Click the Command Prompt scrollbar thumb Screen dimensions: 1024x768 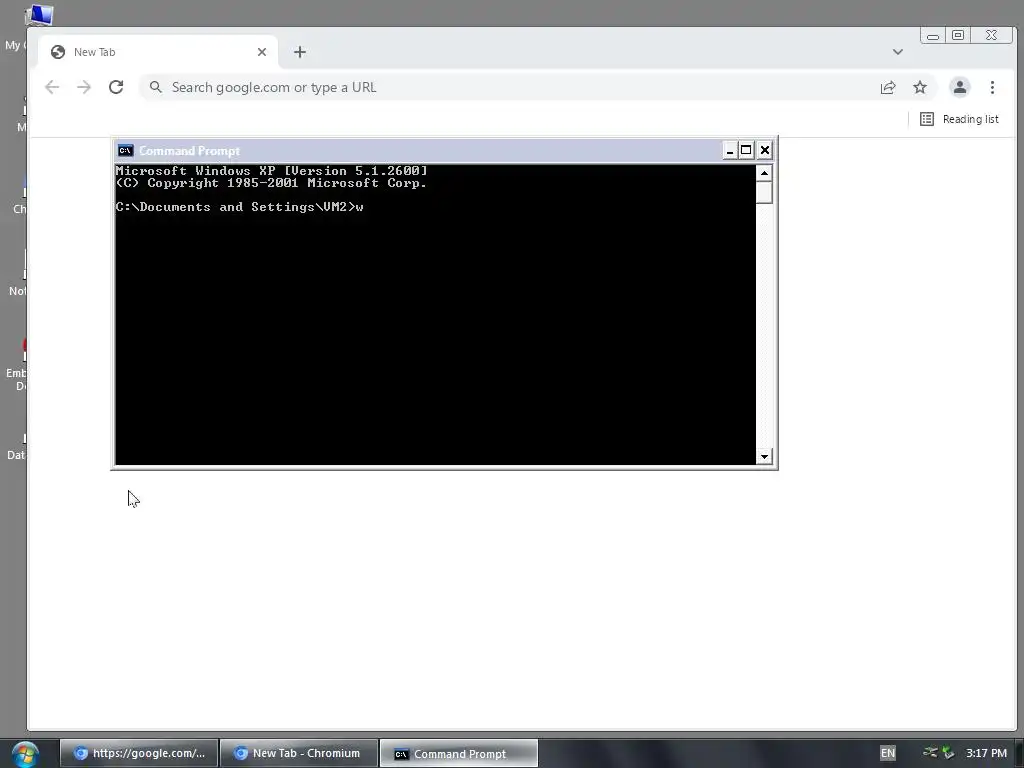[x=764, y=193]
